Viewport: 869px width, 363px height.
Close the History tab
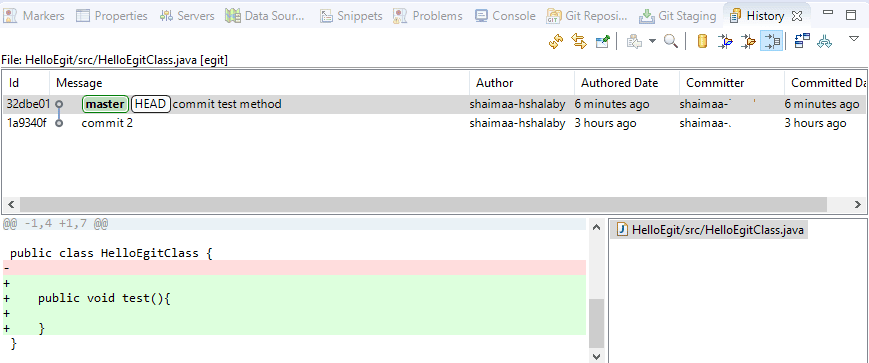pyautogui.click(x=796, y=16)
